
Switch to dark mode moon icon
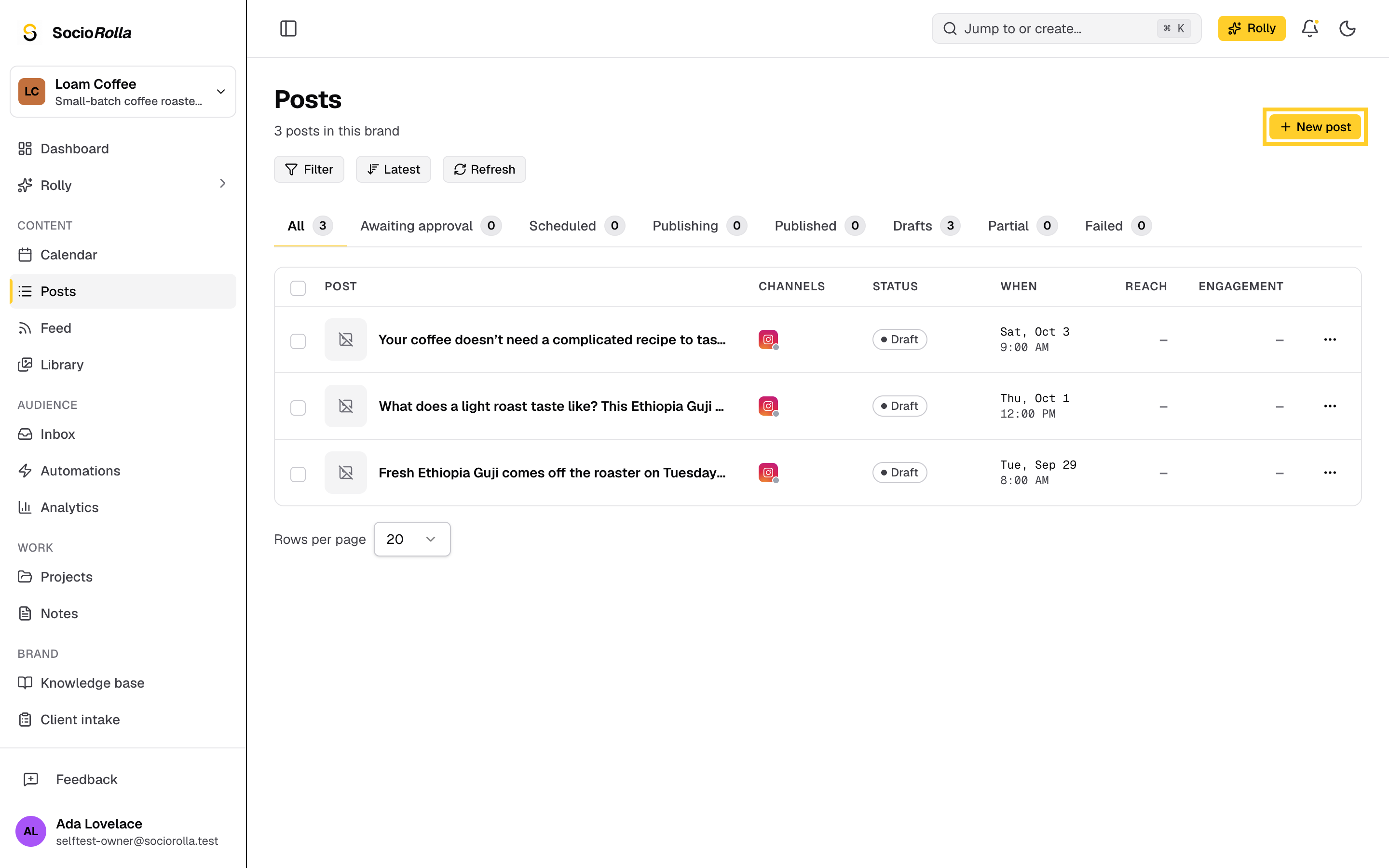point(1347,28)
